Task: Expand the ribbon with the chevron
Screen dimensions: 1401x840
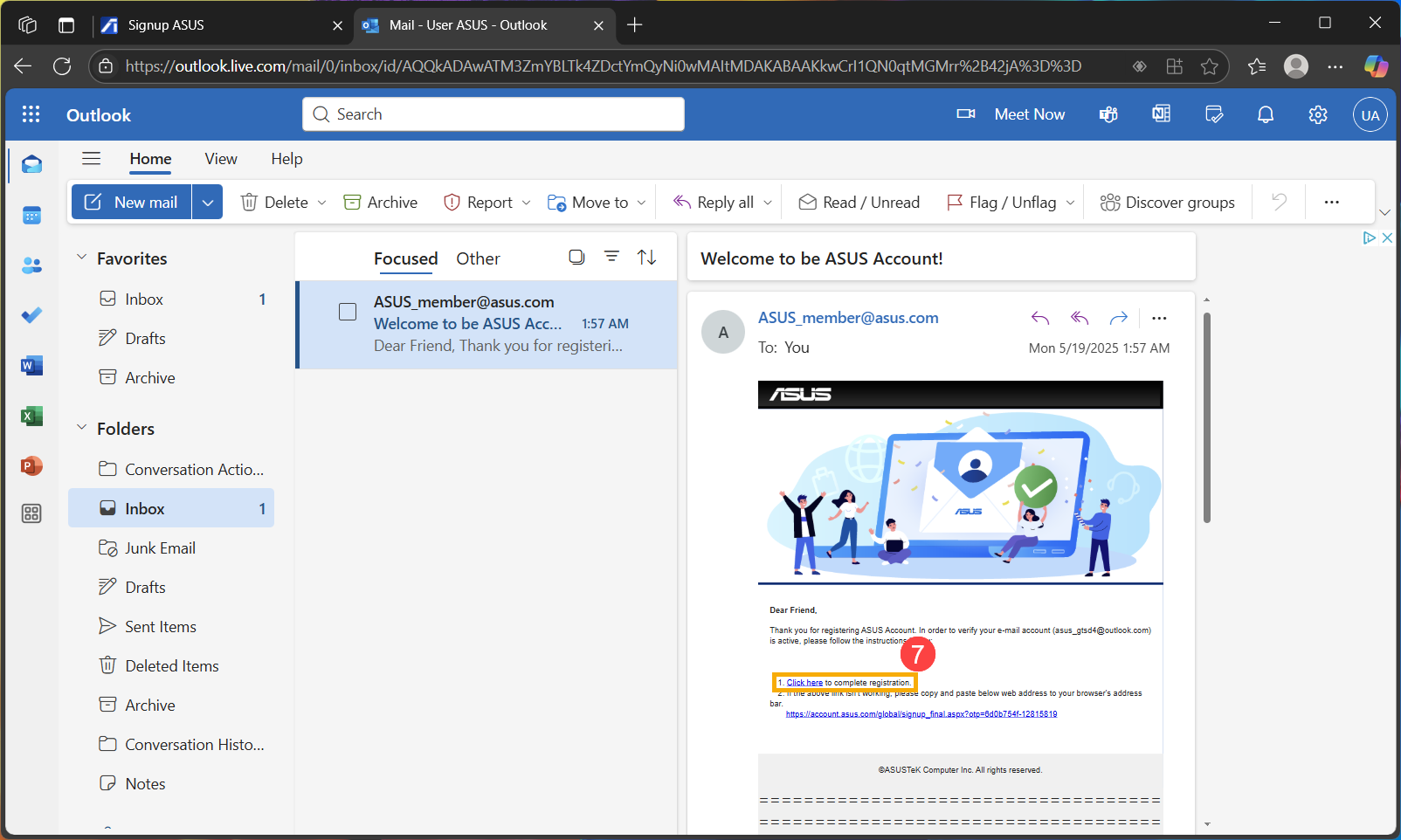Action: pyautogui.click(x=1384, y=212)
